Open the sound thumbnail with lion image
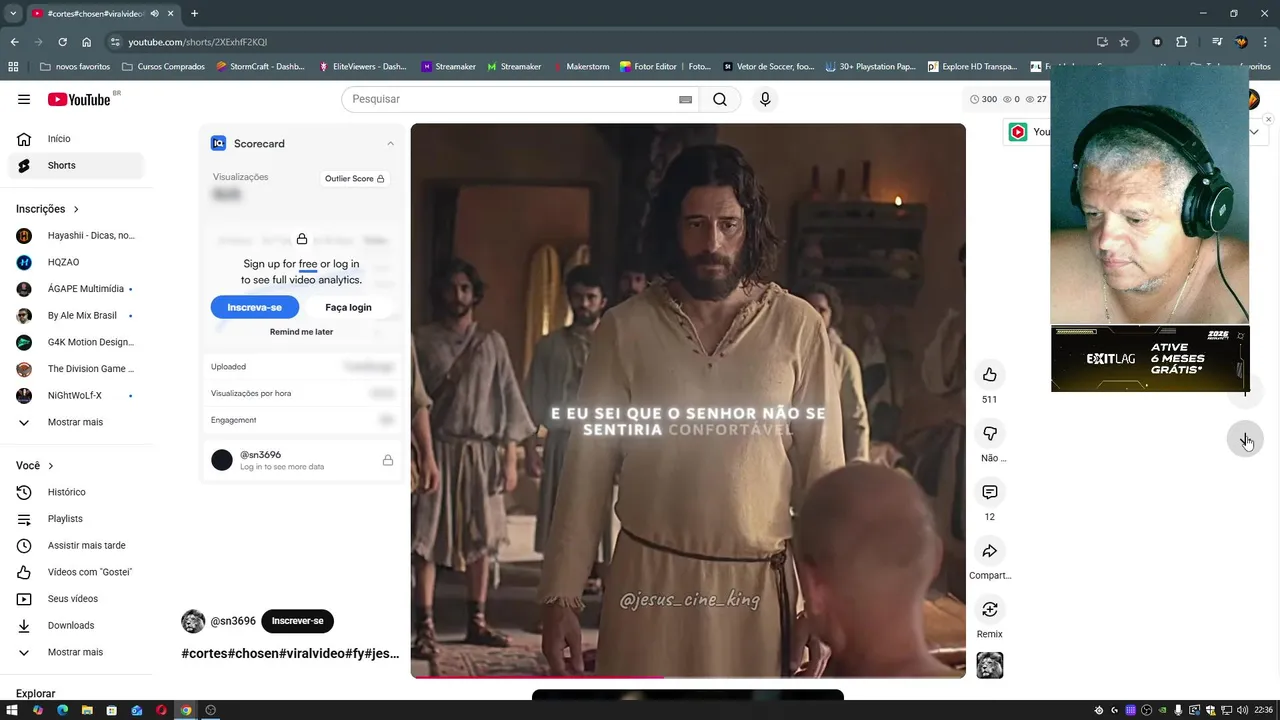Screen dimensions: 1280x720 point(989,665)
